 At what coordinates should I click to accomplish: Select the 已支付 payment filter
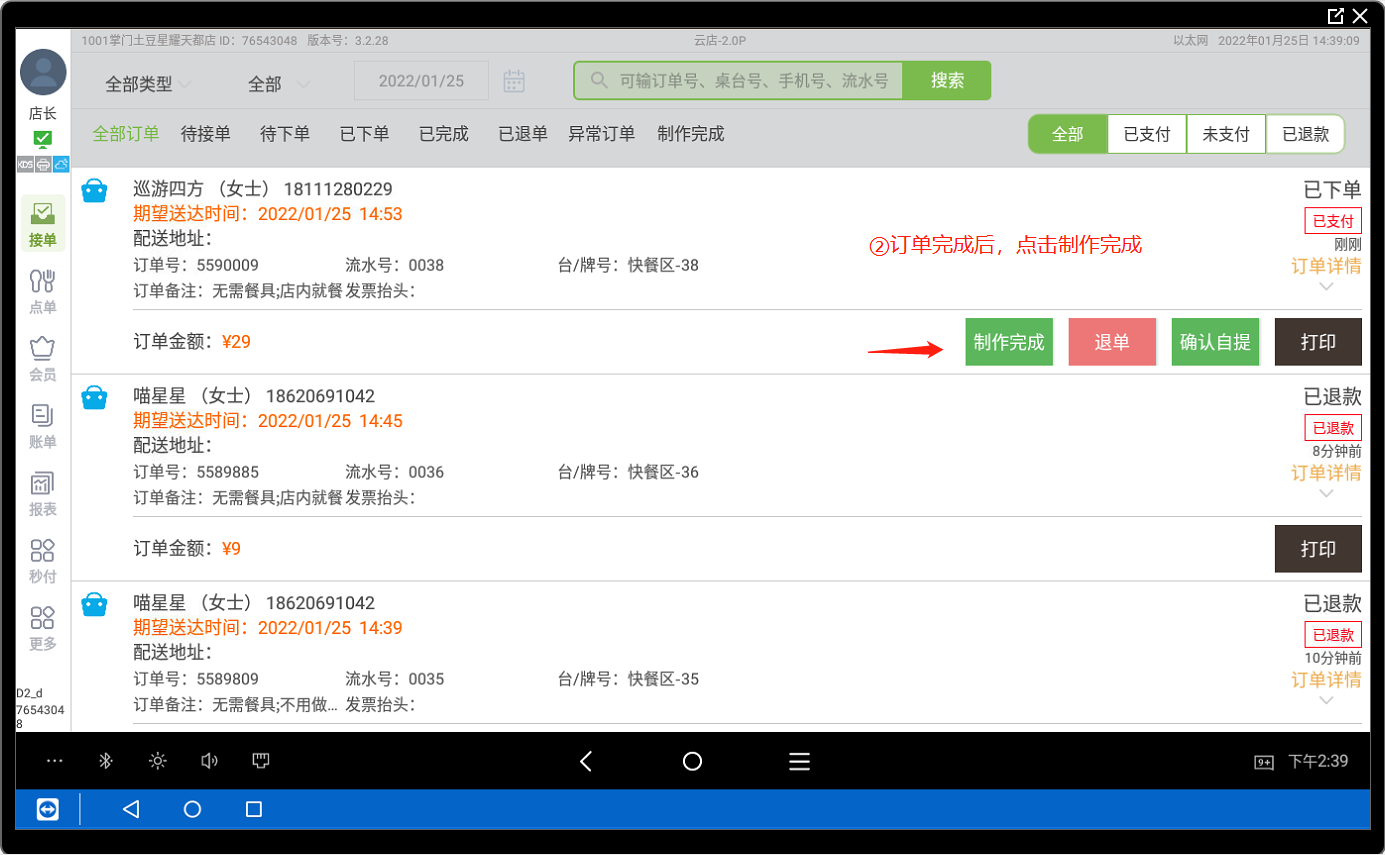[1147, 134]
